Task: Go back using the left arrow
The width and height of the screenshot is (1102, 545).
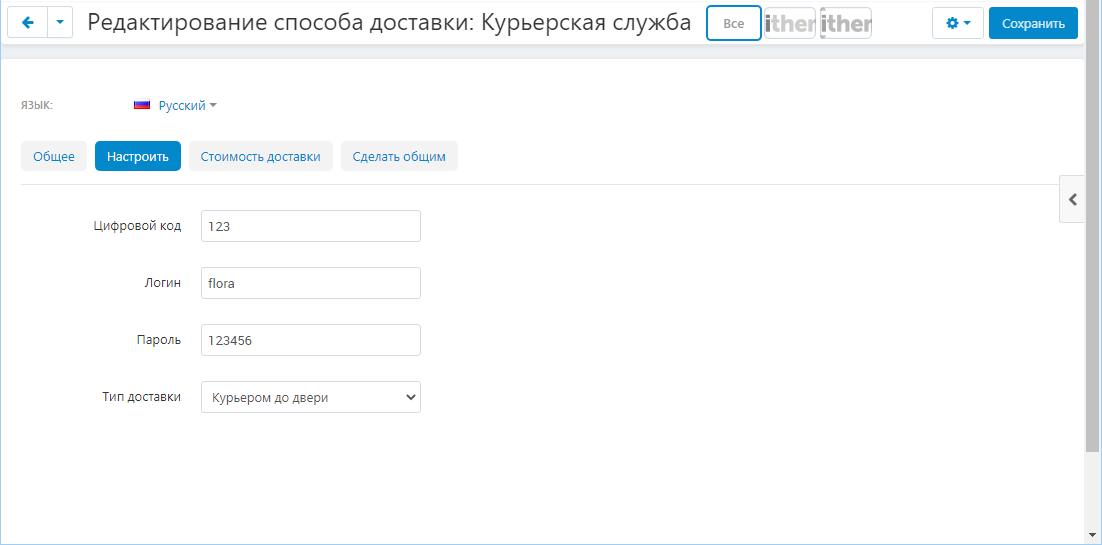Action: 27,23
